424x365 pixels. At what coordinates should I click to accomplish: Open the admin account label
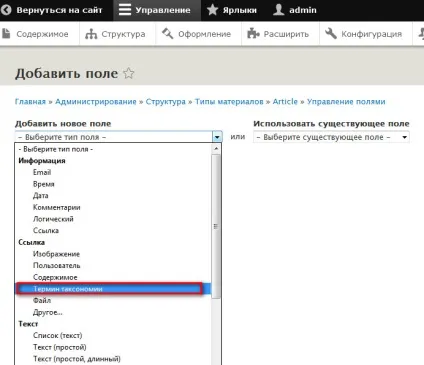click(x=303, y=10)
